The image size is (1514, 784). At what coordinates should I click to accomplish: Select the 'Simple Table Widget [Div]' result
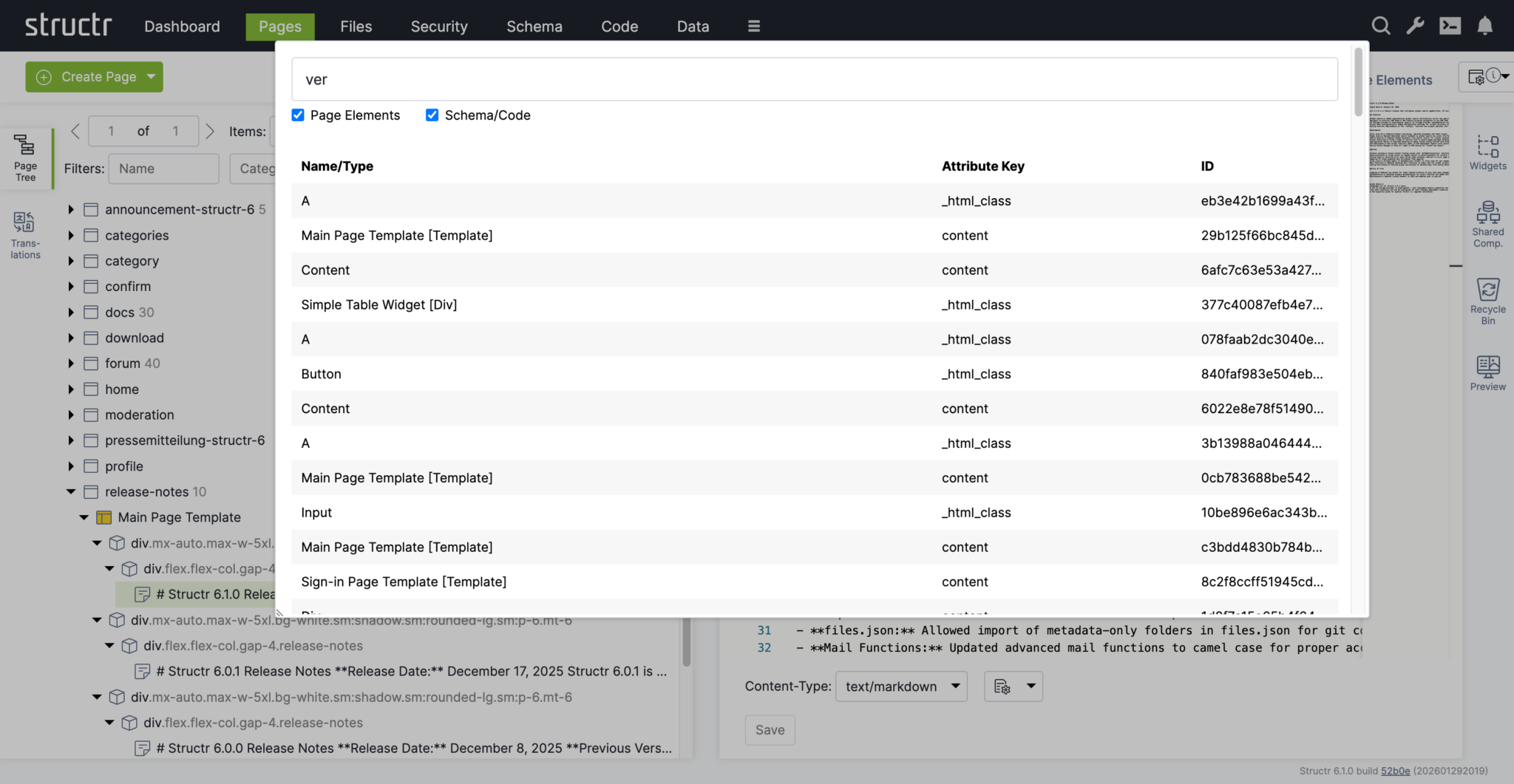(814, 304)
